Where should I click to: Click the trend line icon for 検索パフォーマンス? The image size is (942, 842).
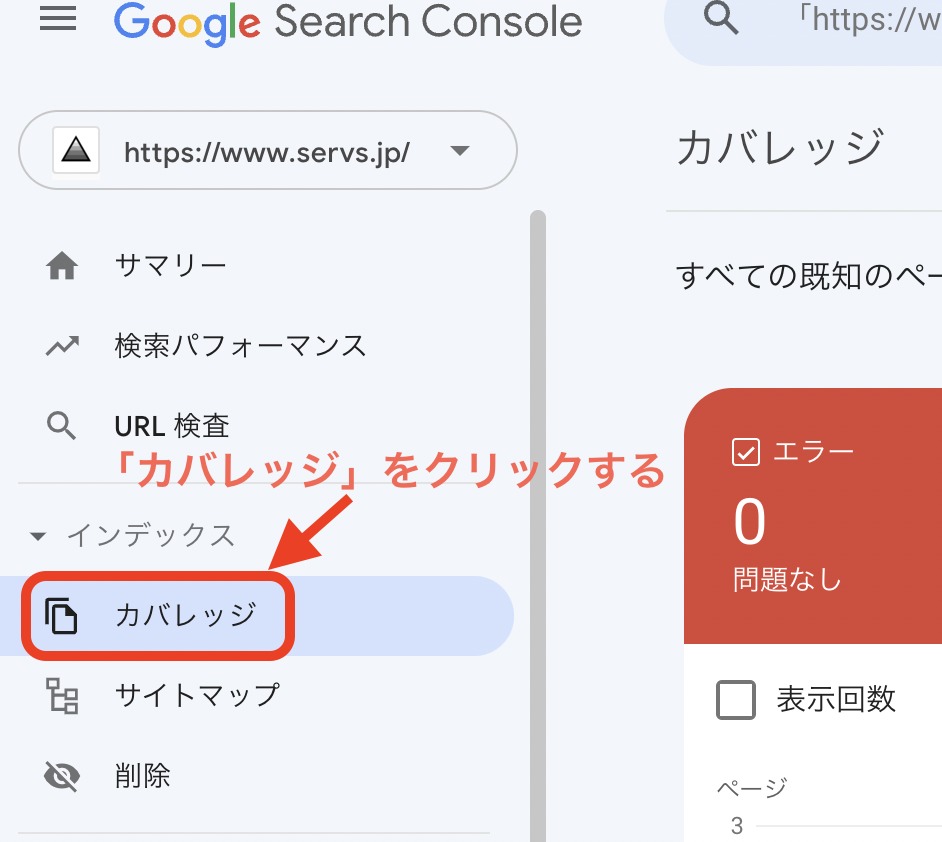point(62,345)
